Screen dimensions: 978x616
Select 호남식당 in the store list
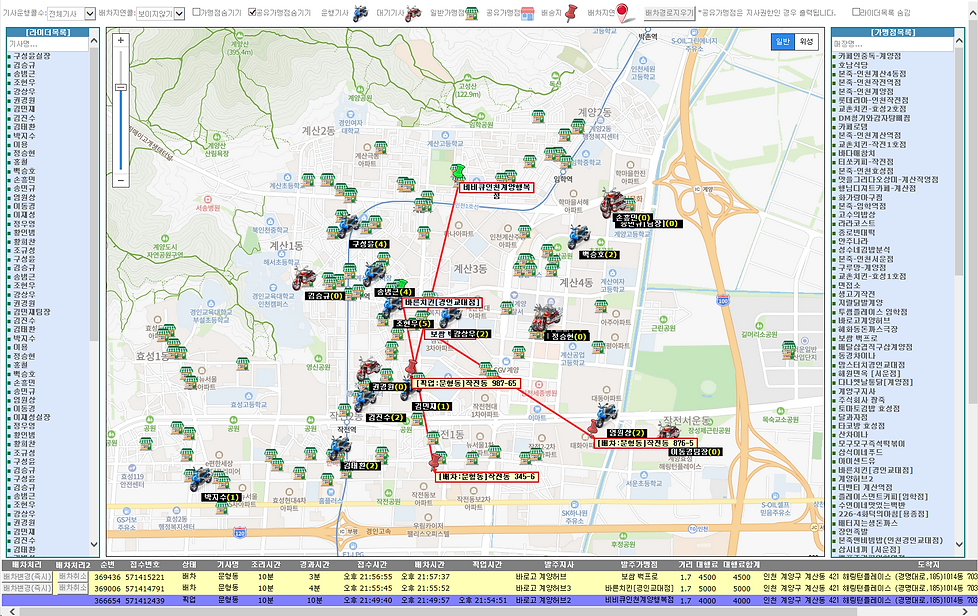pos(853,65)
